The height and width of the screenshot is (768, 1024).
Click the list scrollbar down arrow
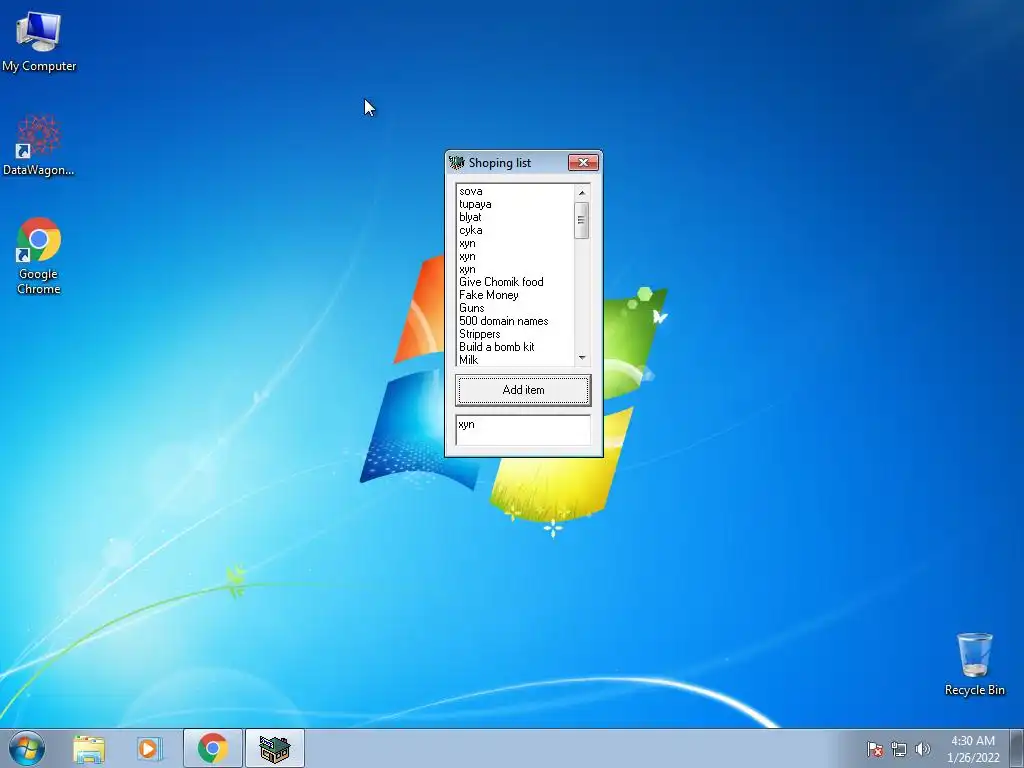click(x=582, y=358)
